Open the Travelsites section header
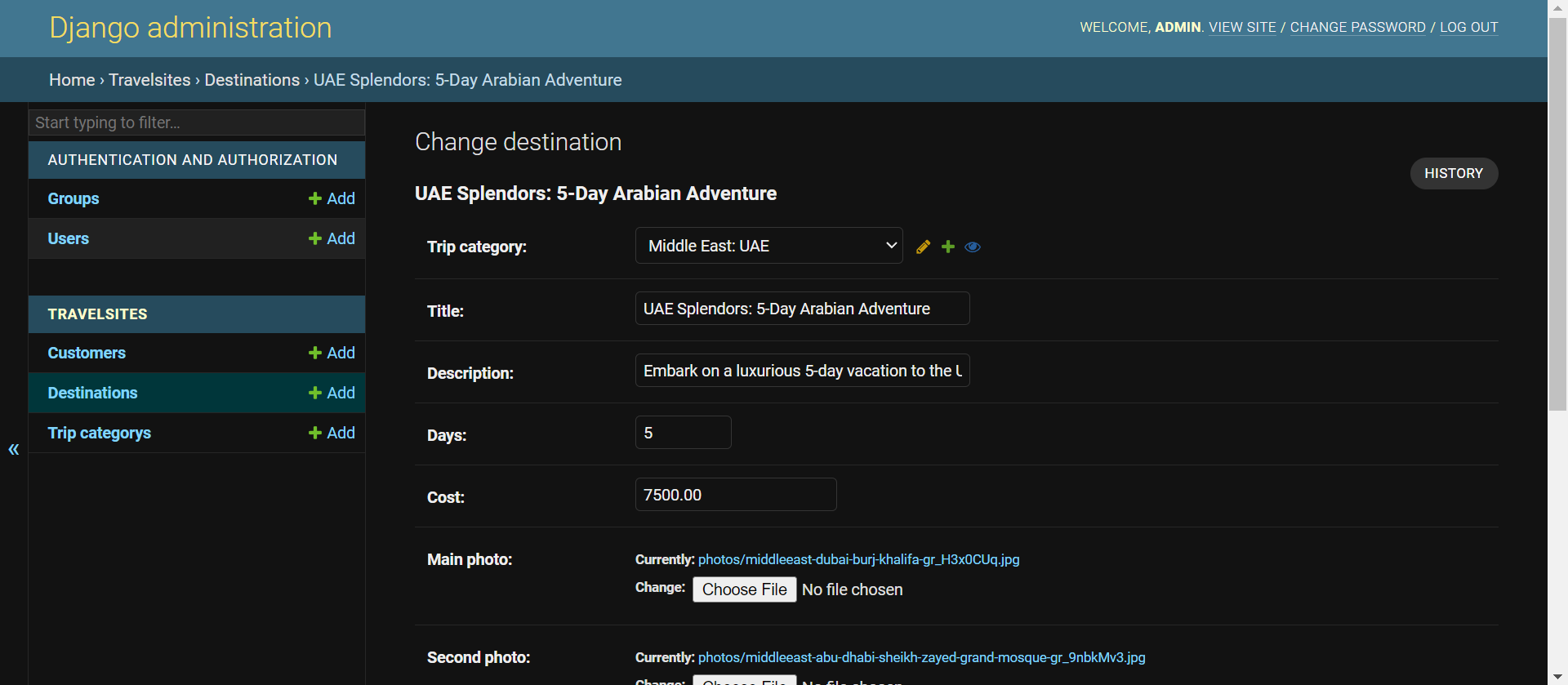Image resolution: width=1568 pixels, height=685 pixels. coord(97,314)
